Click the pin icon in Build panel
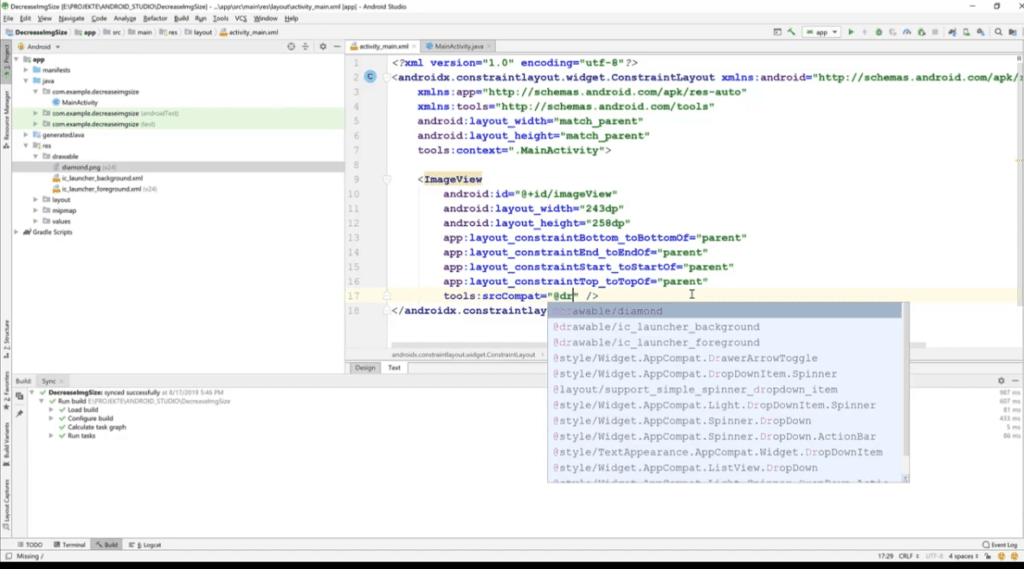Screen dimensions: 1024x569 [20, 414]
